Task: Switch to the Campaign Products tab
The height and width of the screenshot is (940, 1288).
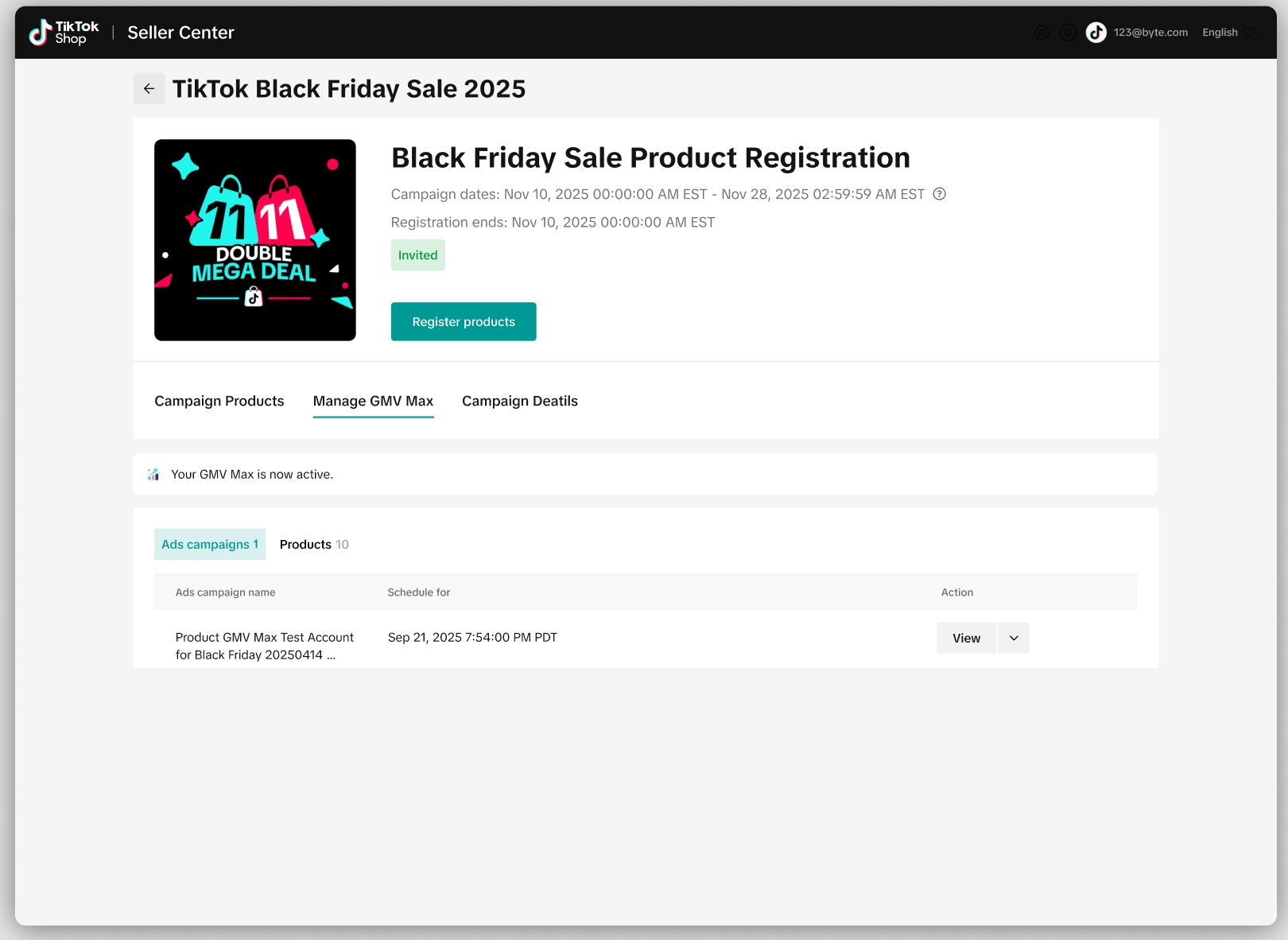Action: coord(219,402)
